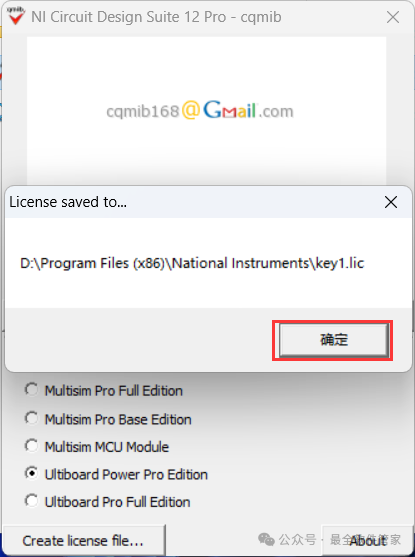Choose the Multisim Pro Base Edition option

(32, 418)
